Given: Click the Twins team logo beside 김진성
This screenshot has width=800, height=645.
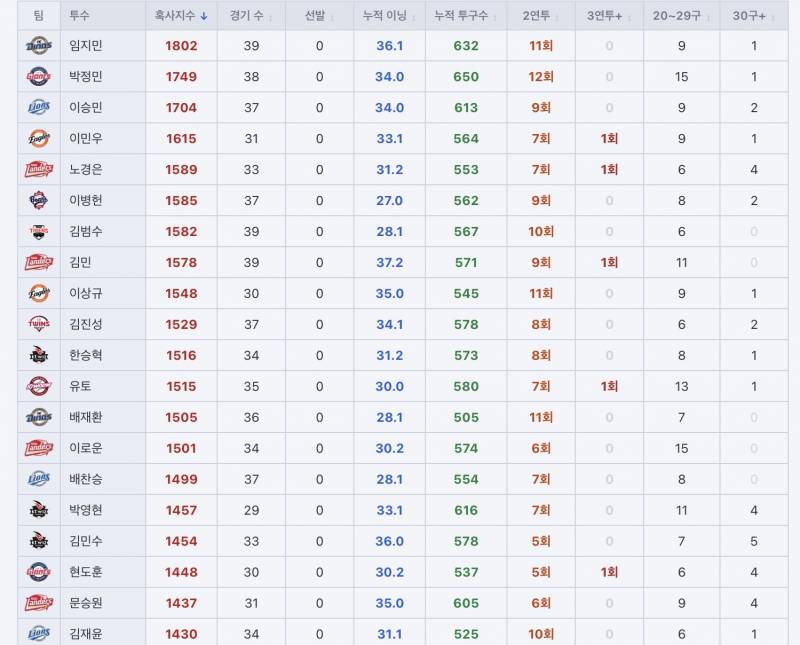Looking at the screenshot, I should pyautogui.click(x=39, y=325).
